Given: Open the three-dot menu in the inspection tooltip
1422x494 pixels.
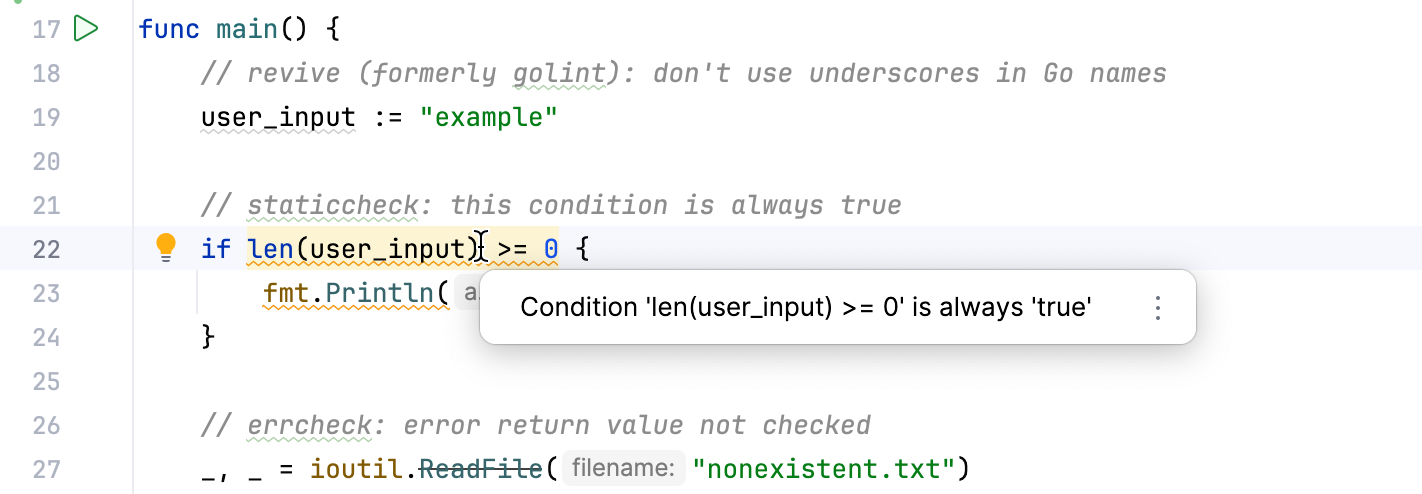Looking at the screenshot, I should coord(1157,308).
